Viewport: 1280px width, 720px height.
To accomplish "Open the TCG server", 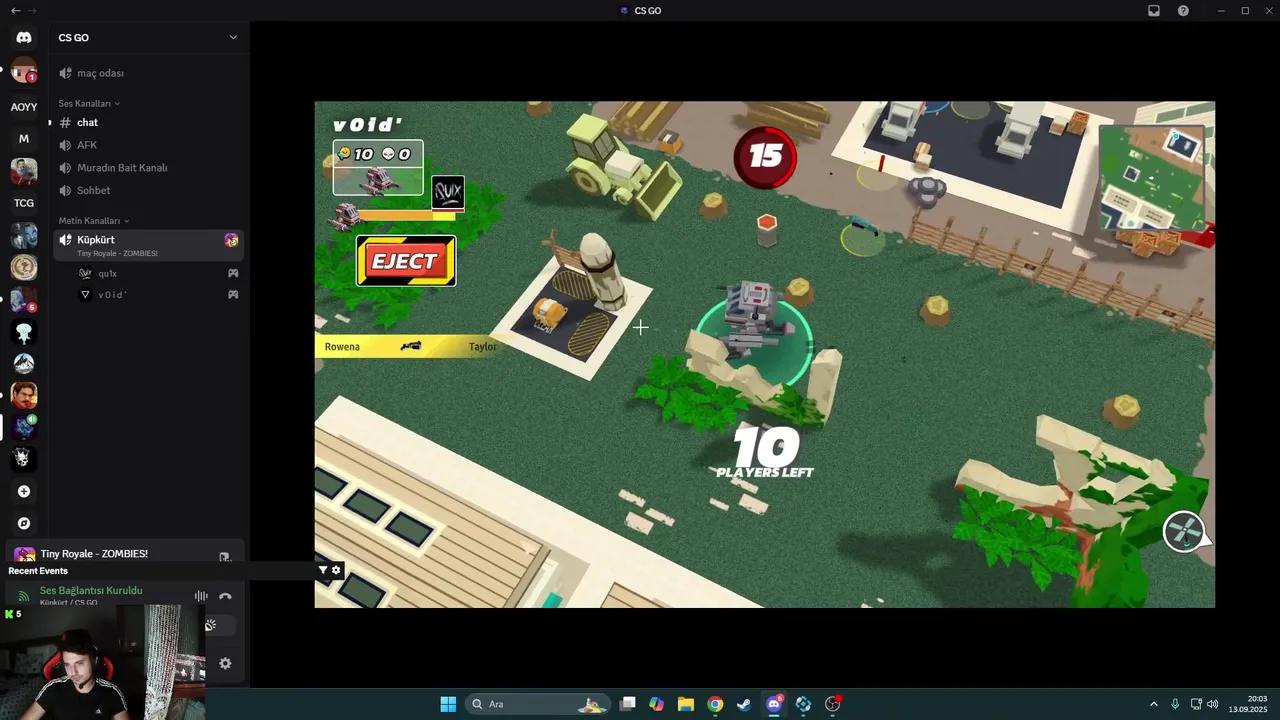I will tap(24, 203).
